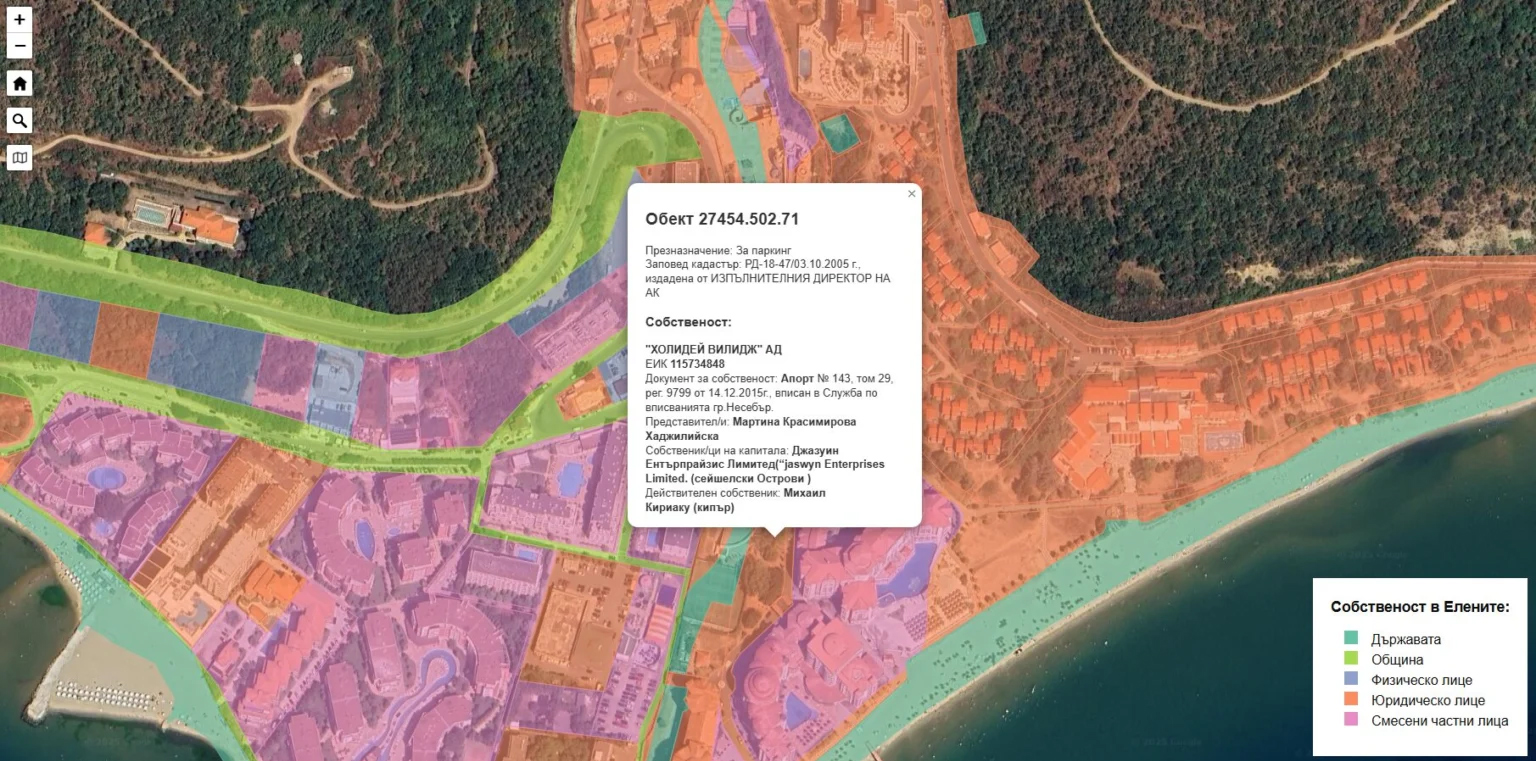Click the popup title Обект 27454.502.71

(x=721, y=219)
